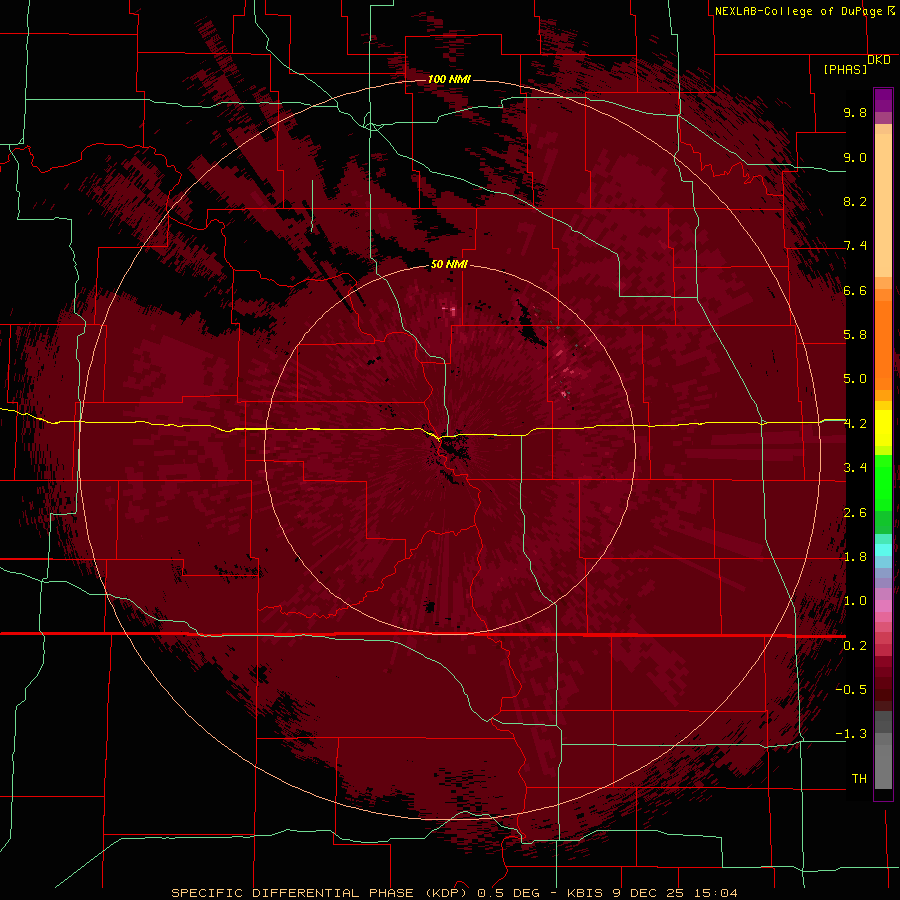The image size is (900, 900).
Task: Click the "DKD" label above the legend
Action: tap(879, 60)
